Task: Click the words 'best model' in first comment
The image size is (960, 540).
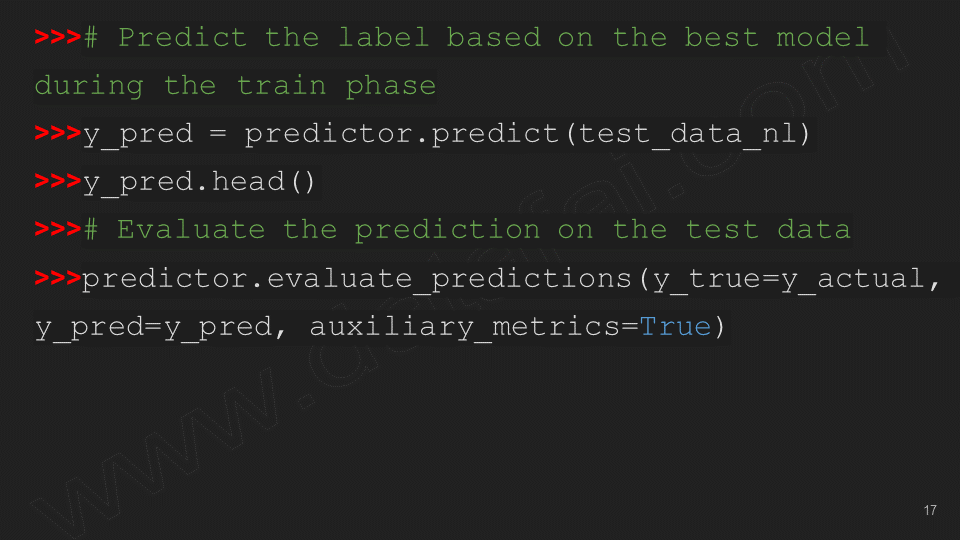Action: 776,38
